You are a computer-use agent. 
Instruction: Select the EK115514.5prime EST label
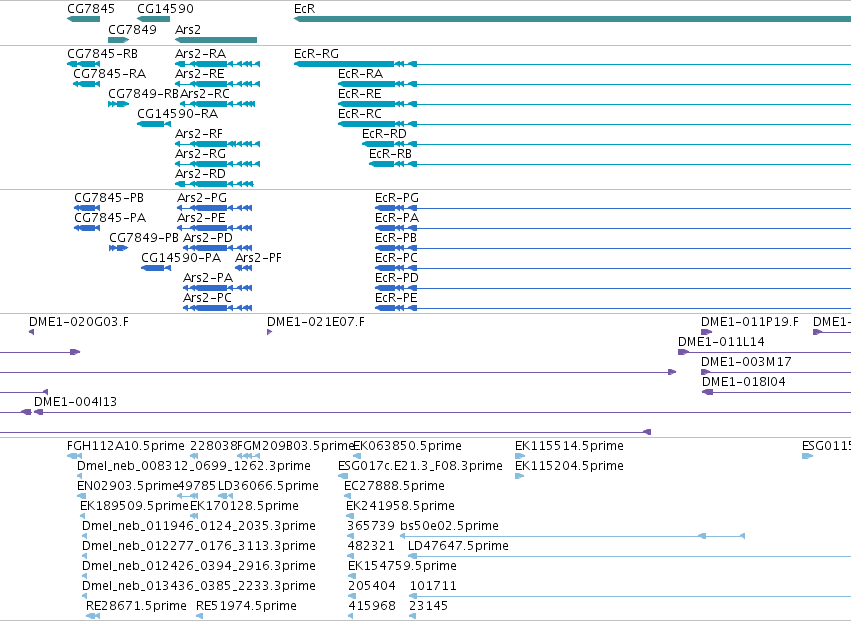[569, 446]
